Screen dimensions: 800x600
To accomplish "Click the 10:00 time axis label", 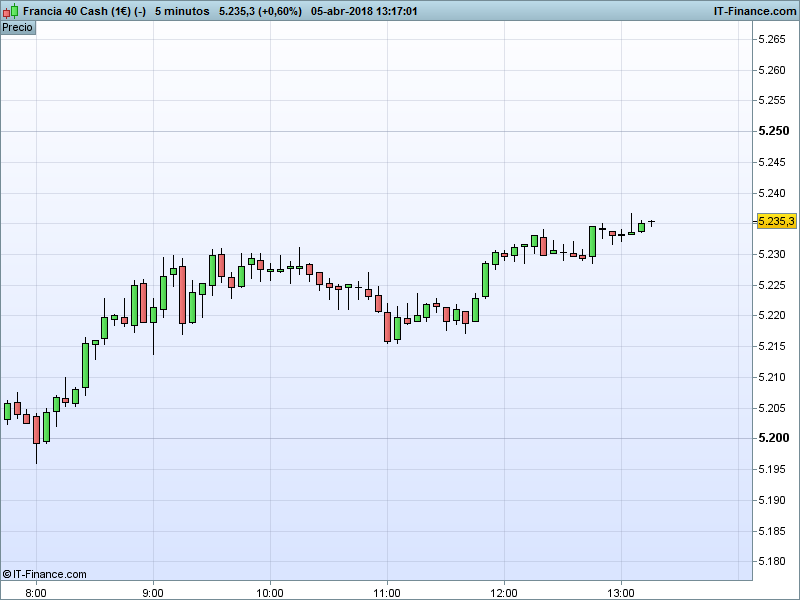I will (270, 593).
